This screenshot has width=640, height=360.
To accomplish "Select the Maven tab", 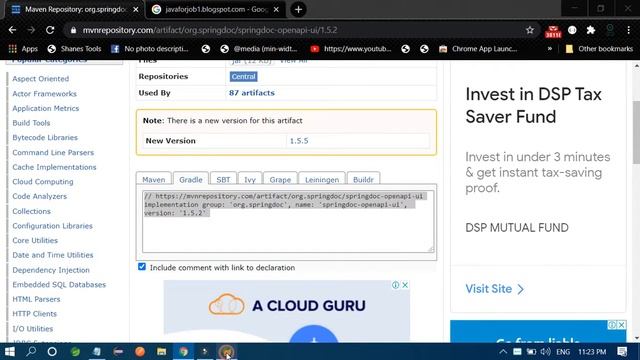I will click(153, 180).
